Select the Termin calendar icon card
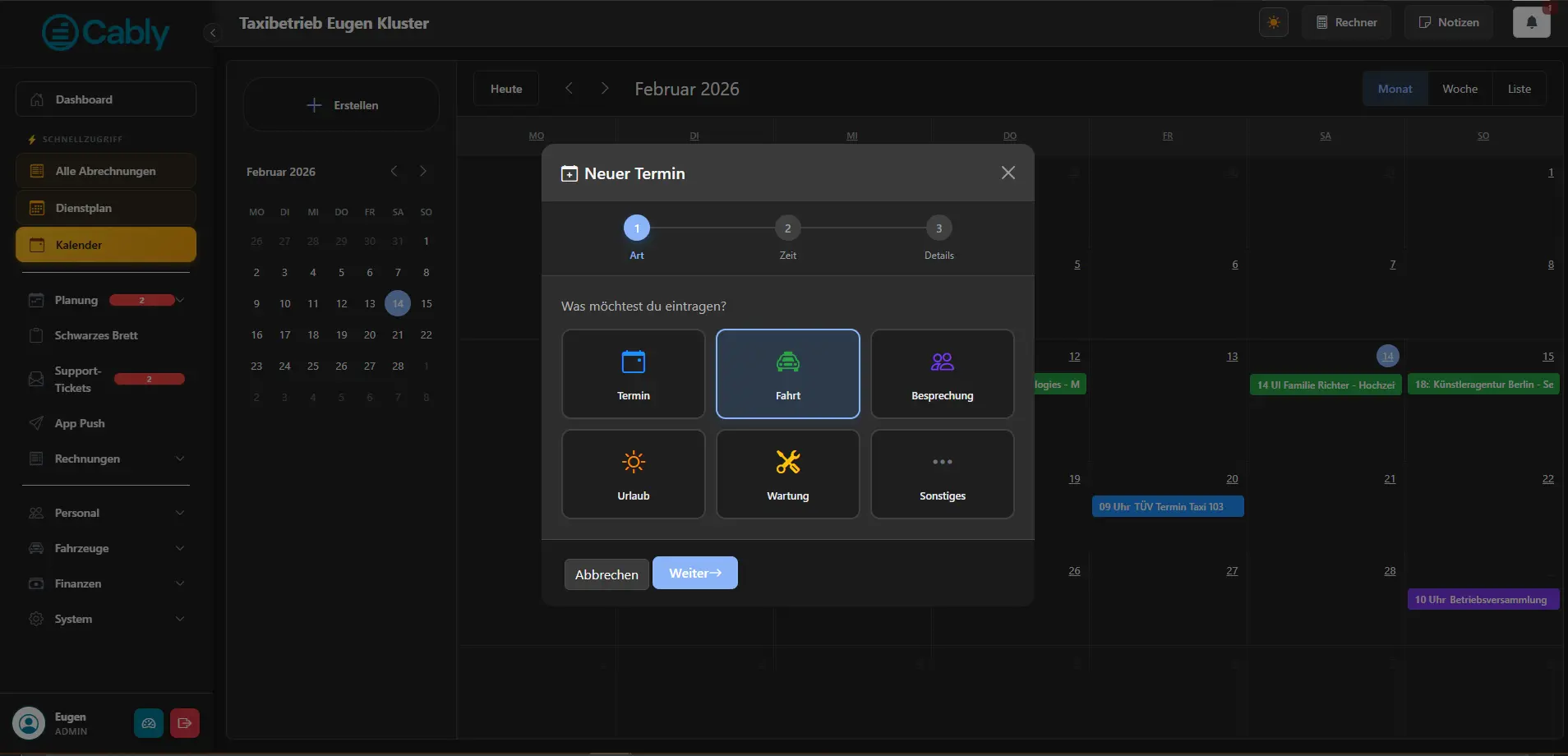 (x=633, y=374)
